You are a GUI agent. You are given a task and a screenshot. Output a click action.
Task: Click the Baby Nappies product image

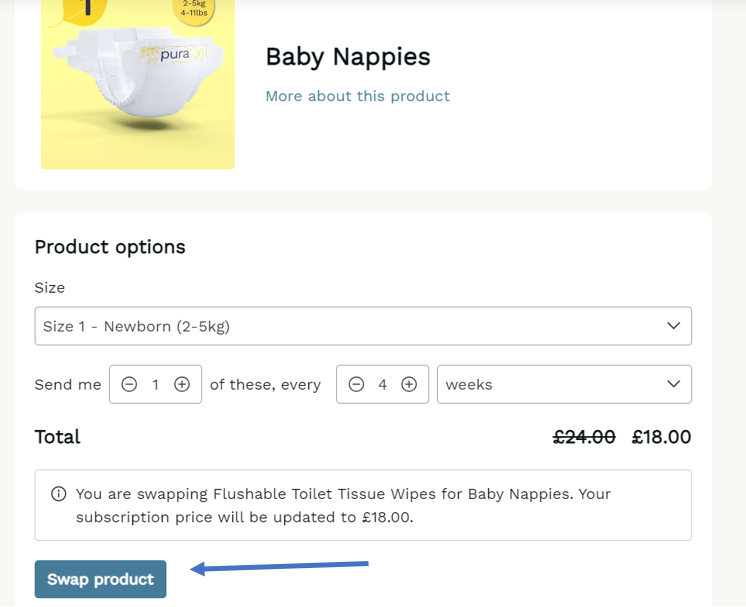point(137,84)
